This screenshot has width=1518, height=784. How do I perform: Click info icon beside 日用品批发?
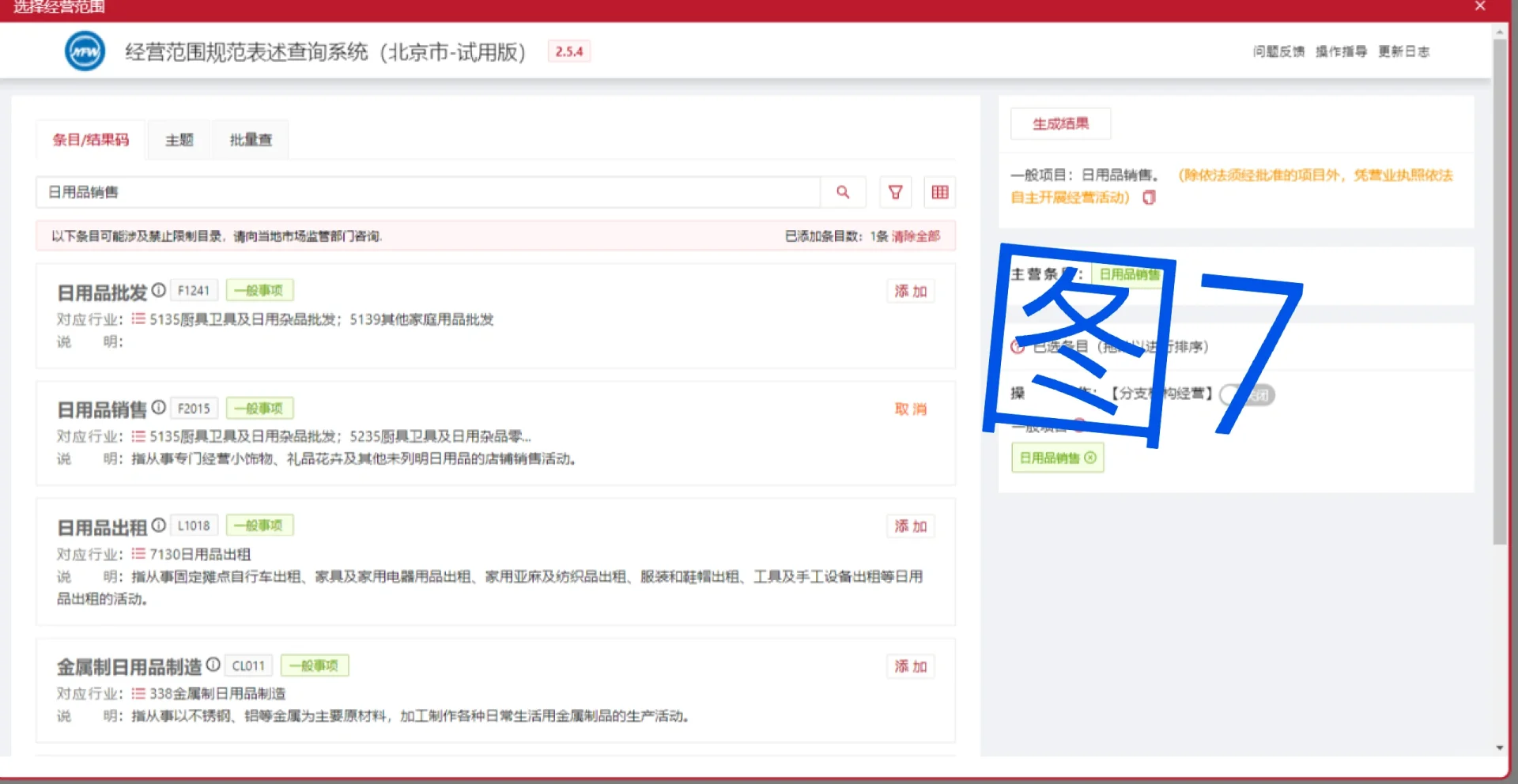click(x=159, y=290)
